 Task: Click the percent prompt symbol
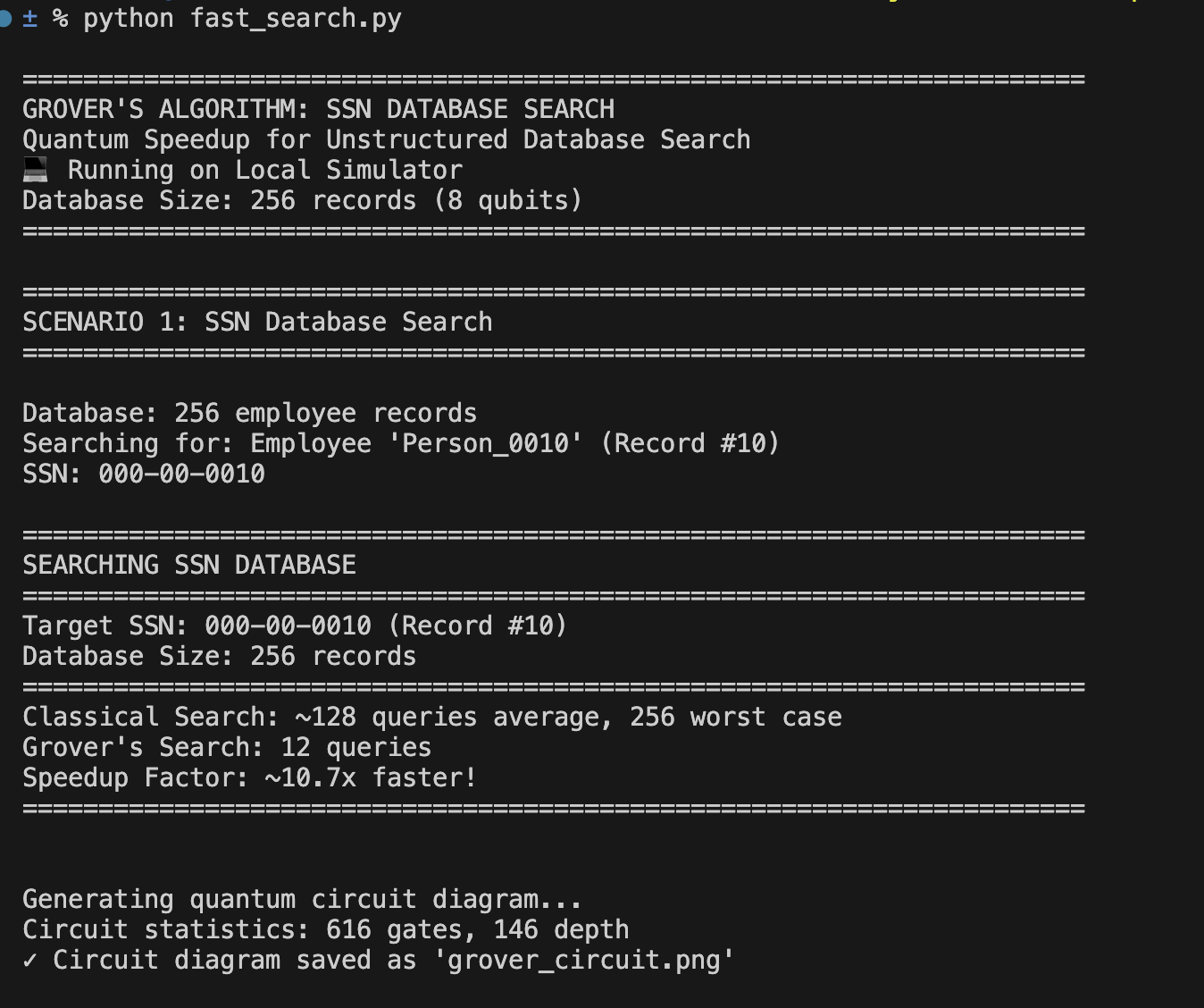coord(60,19)
